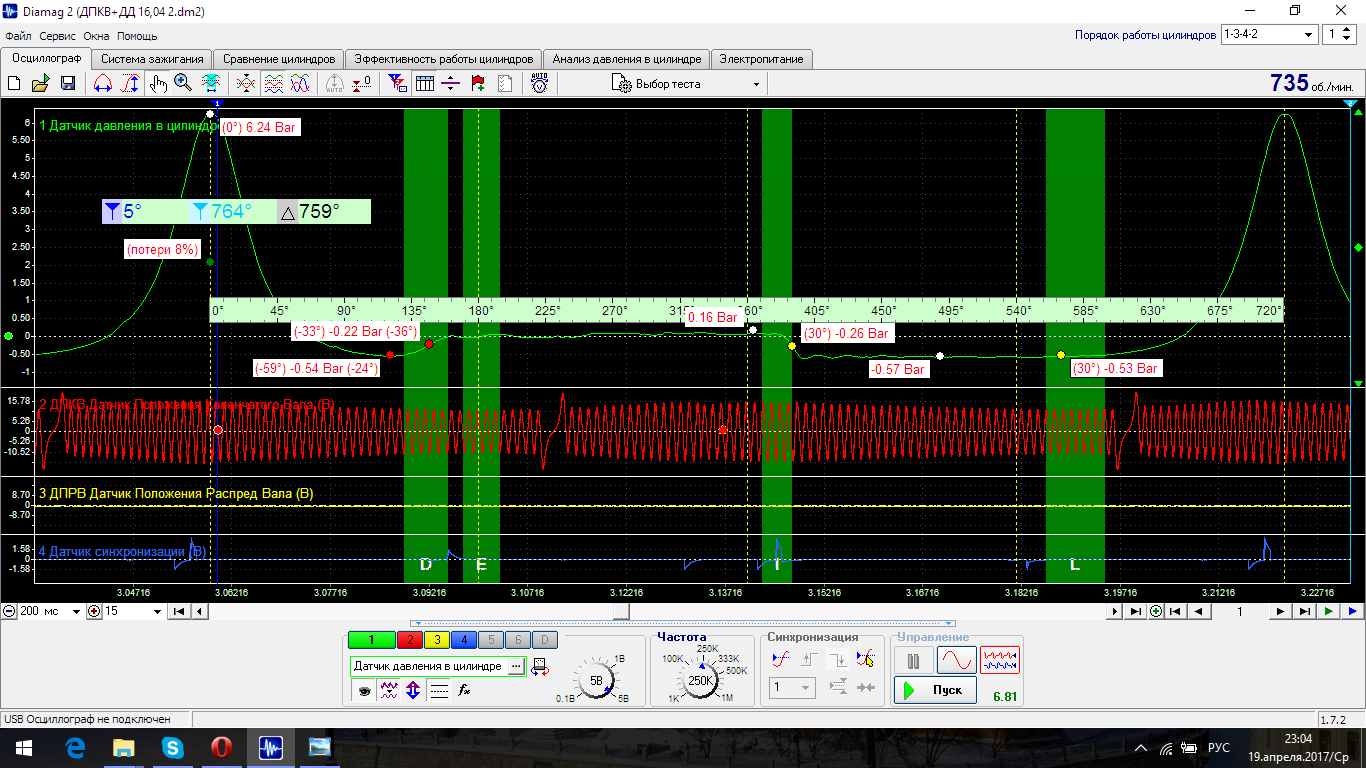Click sync cursor trigger icon
This screenshot has width=1366, height=768.
(865, 659)
